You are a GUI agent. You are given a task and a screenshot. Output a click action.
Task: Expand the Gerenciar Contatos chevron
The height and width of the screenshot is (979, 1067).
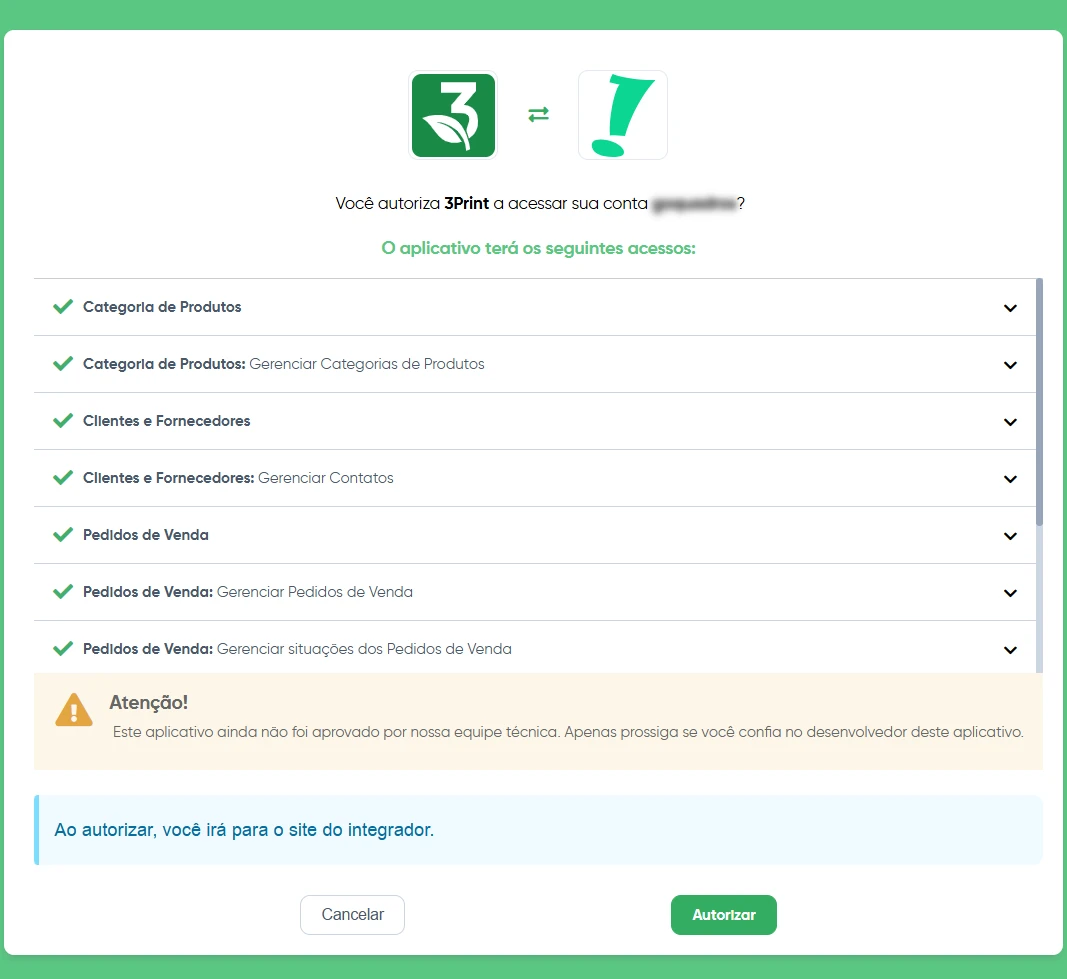[1011, 479]
